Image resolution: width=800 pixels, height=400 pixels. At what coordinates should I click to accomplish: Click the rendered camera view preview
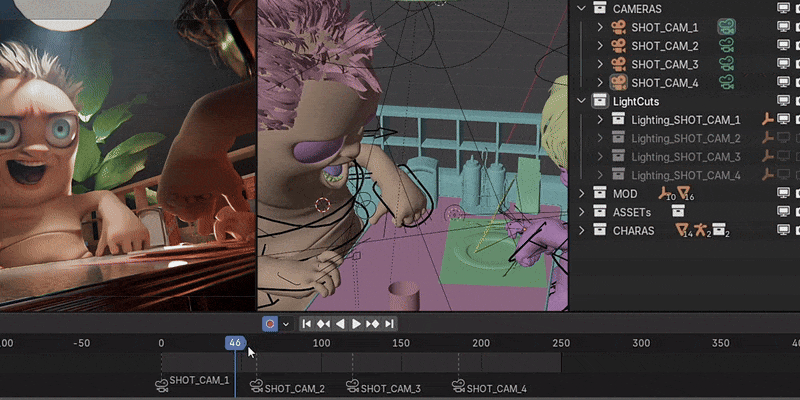tap(128, 155)
